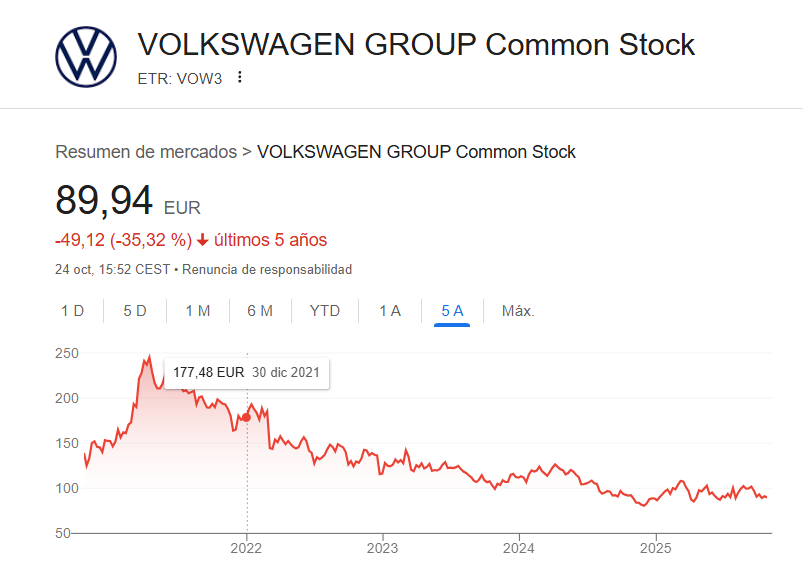The height and width of the screenshot is (563, 803).
Task: Select the 5 D time range tab
Action: coord(135,311)
